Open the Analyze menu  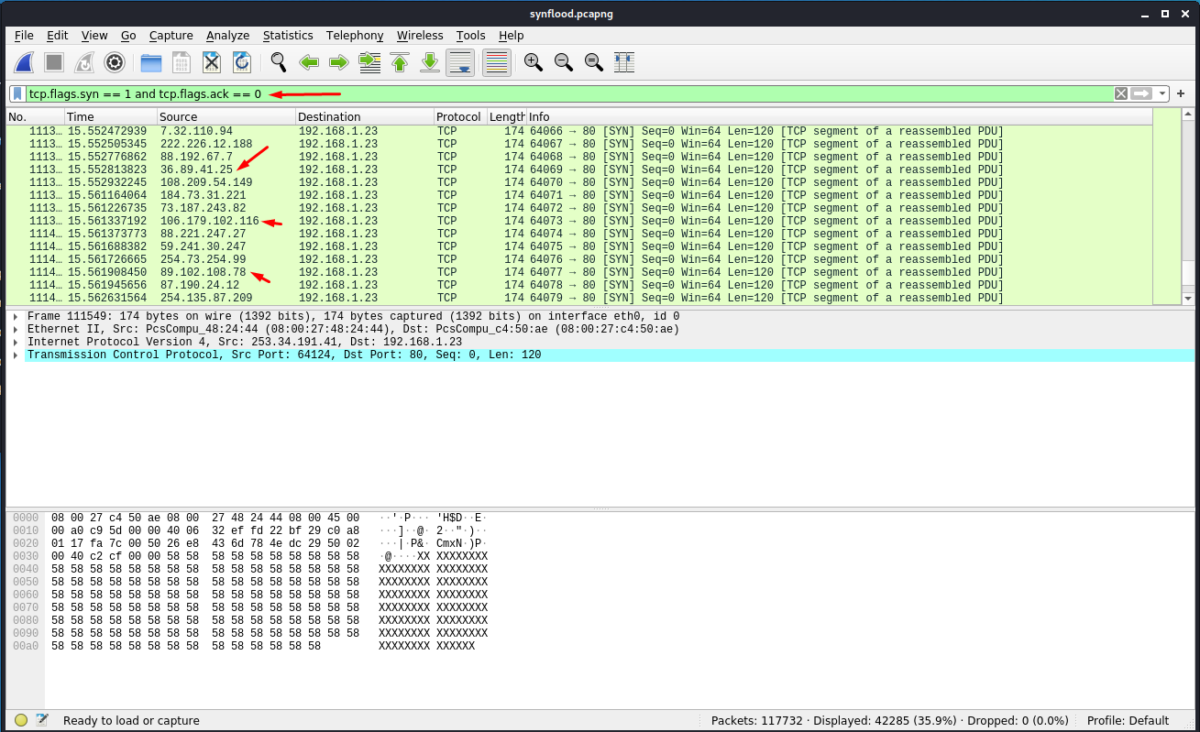click(x=228, y=35)
